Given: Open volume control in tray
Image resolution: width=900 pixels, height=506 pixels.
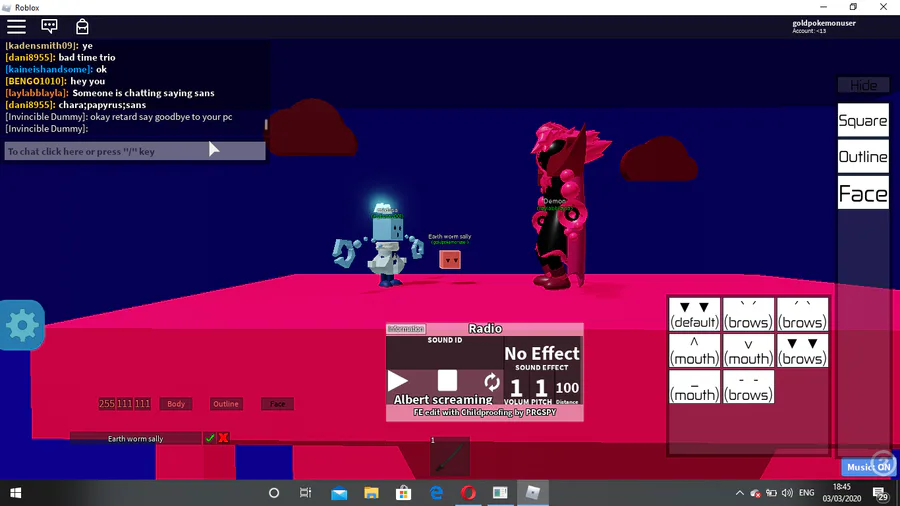Looking at the screenshot, I should coord(787,493).
